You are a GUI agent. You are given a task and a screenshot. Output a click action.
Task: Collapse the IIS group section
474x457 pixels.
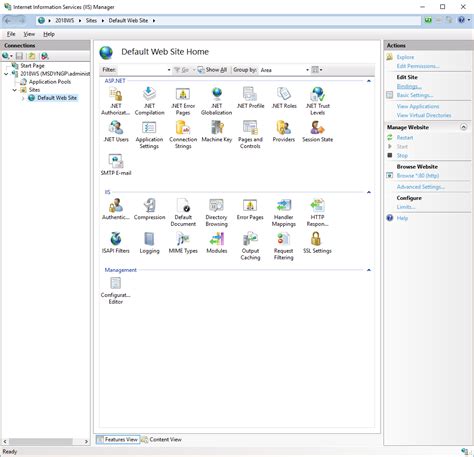tap(369, 192)
